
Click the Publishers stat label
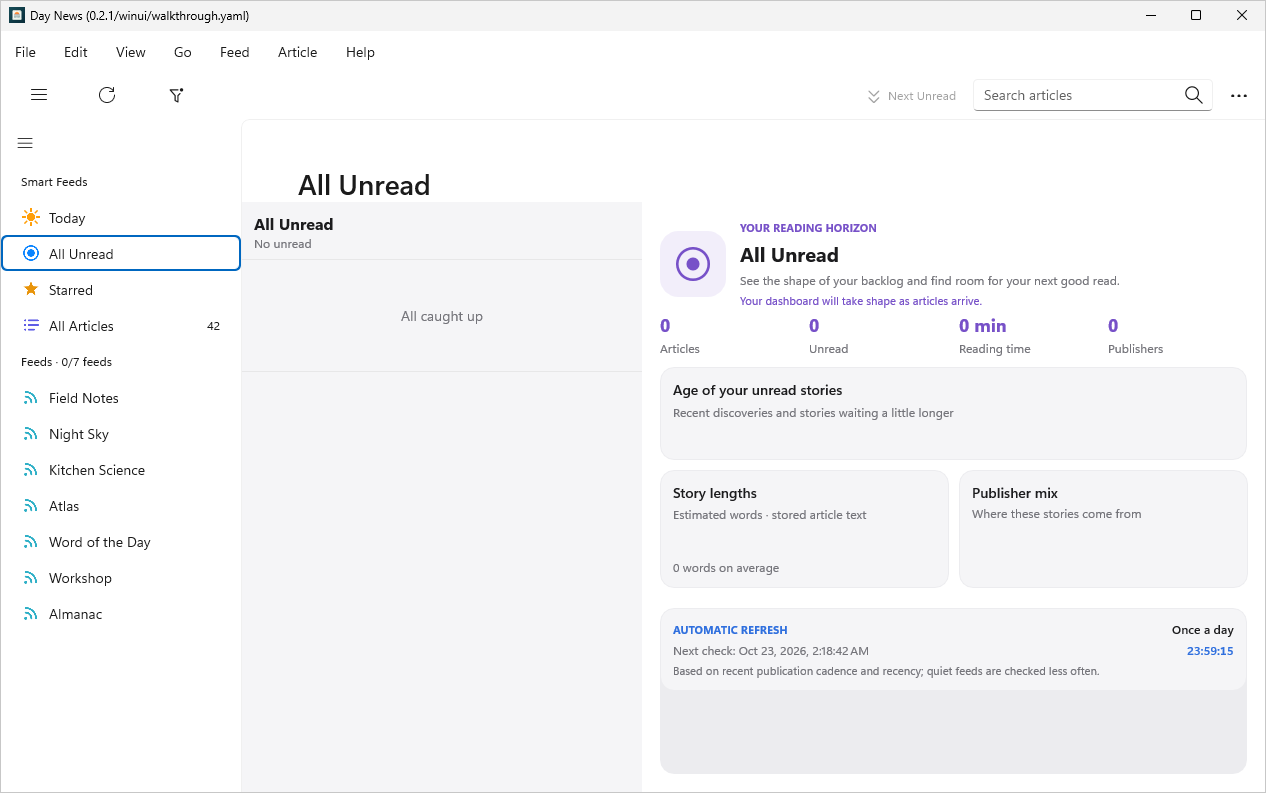coord(1135,349)
